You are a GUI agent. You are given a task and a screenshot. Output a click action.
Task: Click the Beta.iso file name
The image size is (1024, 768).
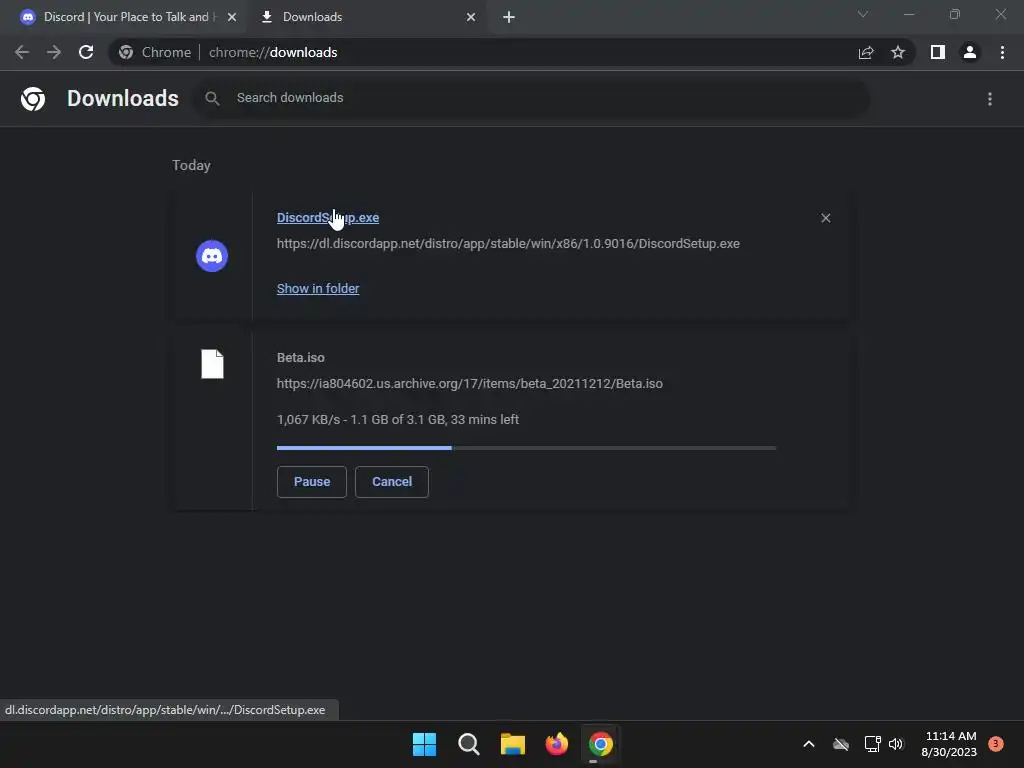(300, 358)
